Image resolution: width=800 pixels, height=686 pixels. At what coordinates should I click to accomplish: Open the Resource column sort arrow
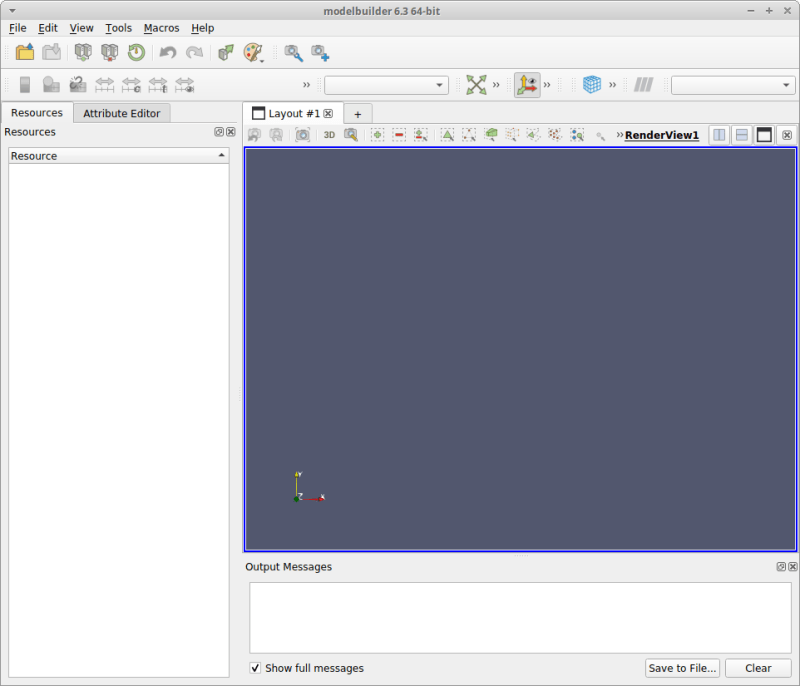(x=224, y=155)
